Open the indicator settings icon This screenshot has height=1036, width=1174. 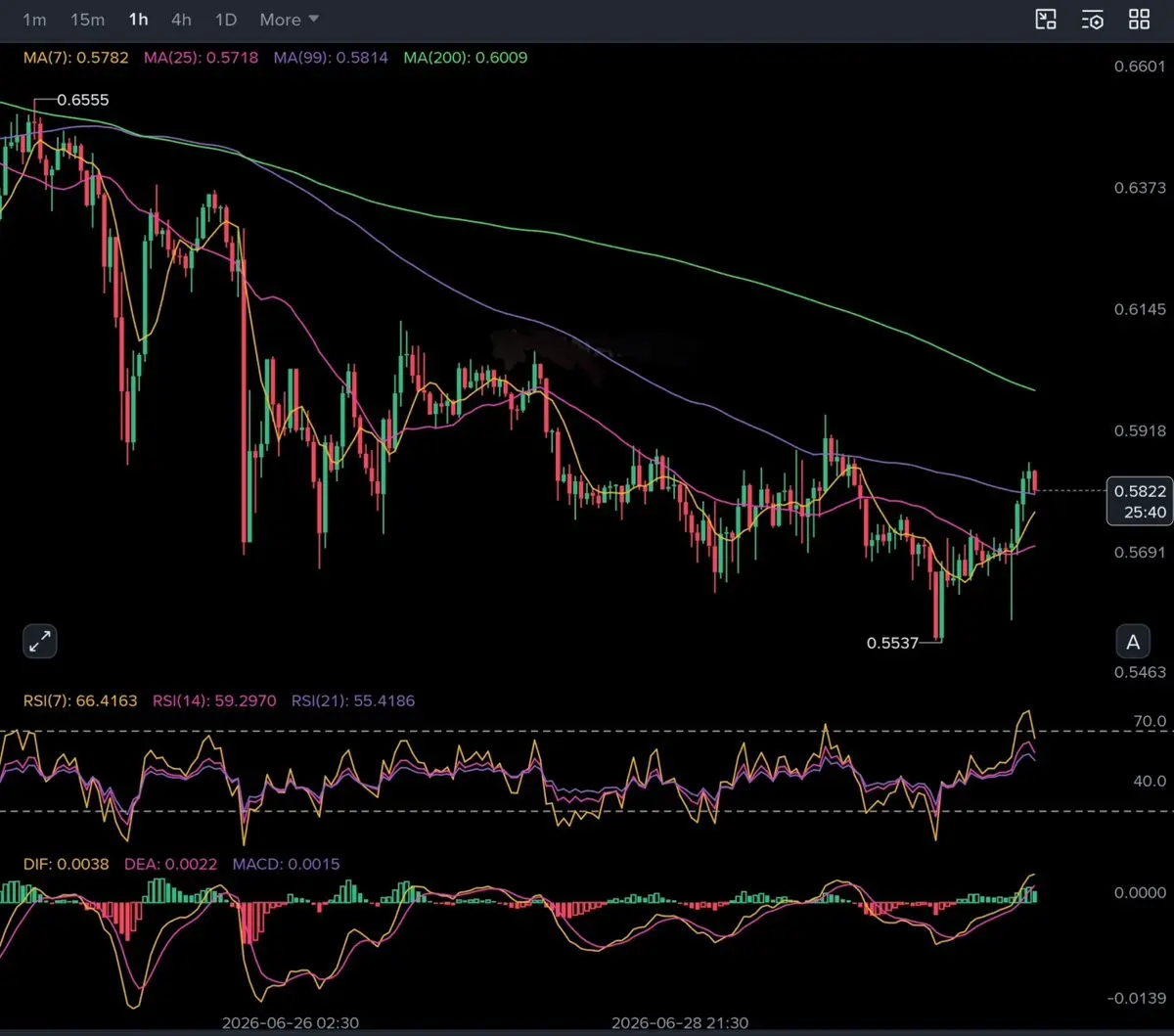click(1093, 20)
